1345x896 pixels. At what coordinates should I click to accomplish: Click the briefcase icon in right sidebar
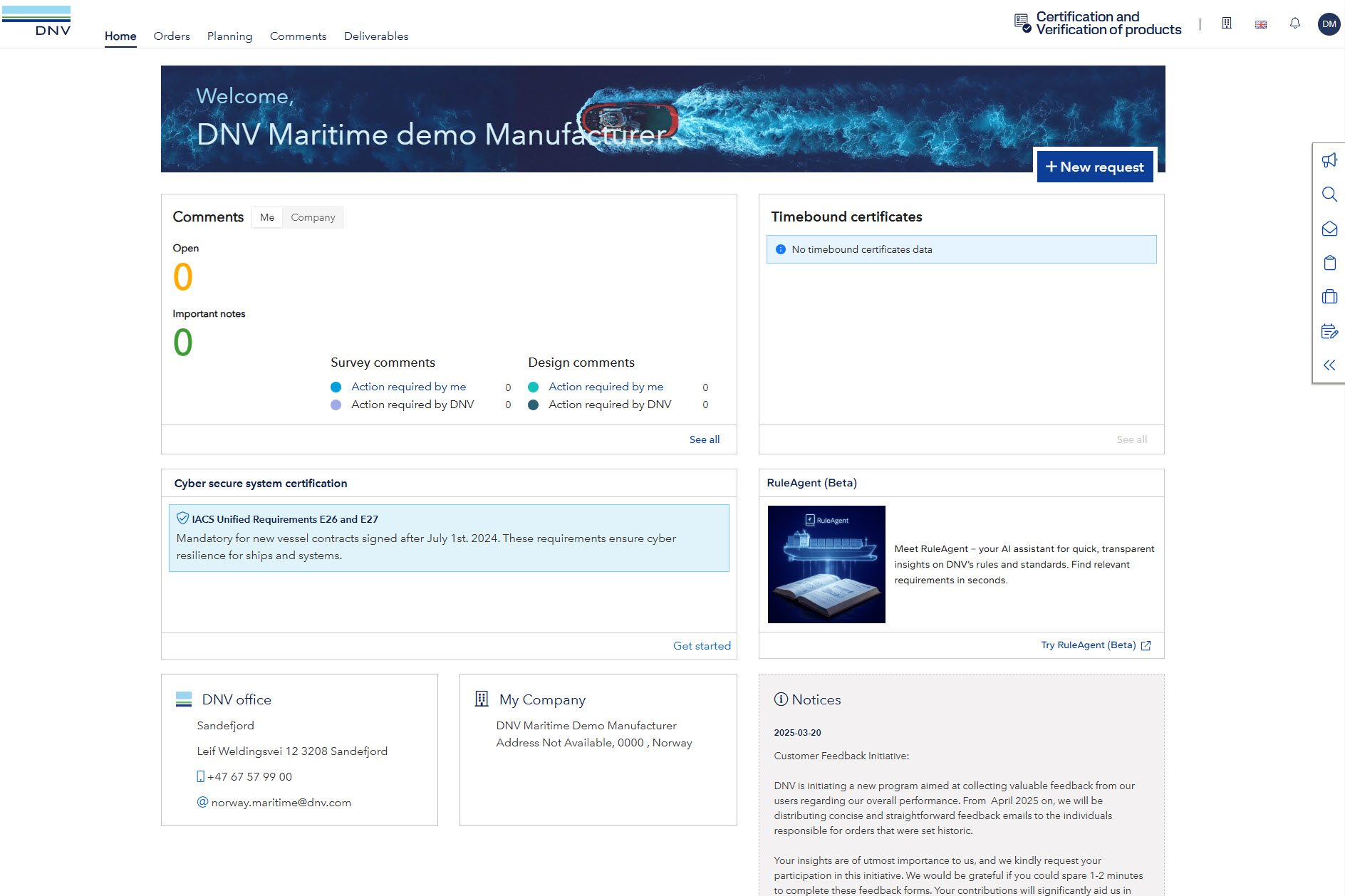[x=1329, y=296]
